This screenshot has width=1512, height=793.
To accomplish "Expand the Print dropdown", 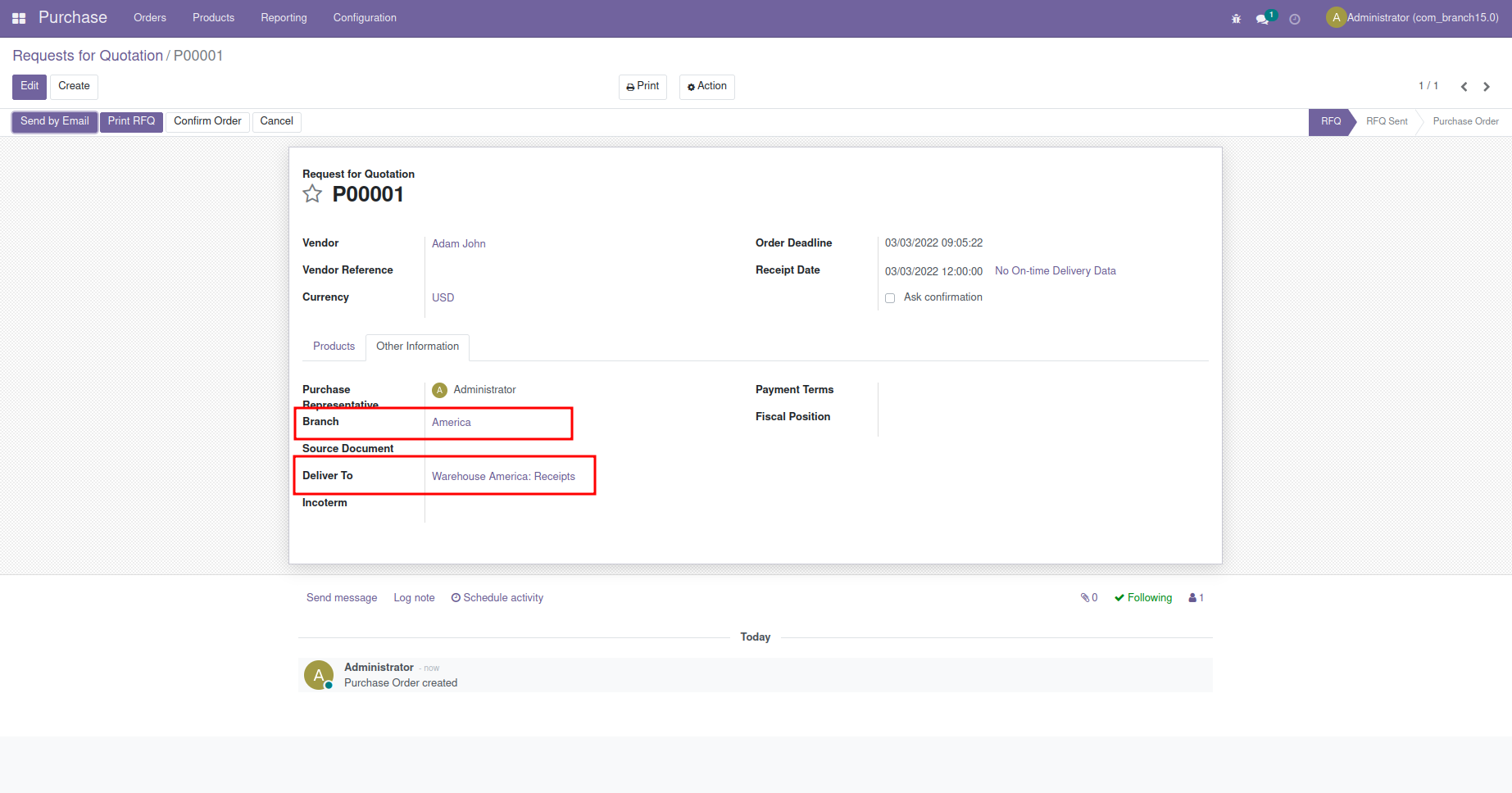I will point(642,87).
